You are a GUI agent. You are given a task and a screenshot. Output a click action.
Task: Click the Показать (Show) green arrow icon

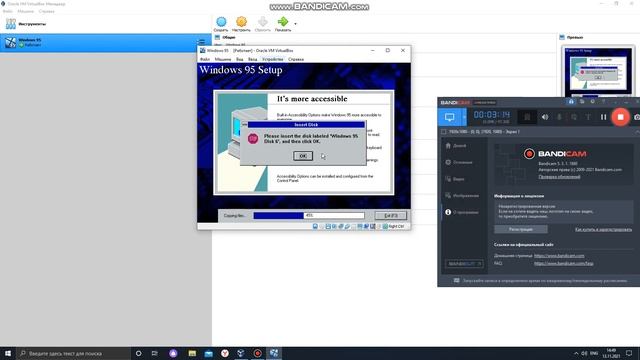click(x=283, y=24)
